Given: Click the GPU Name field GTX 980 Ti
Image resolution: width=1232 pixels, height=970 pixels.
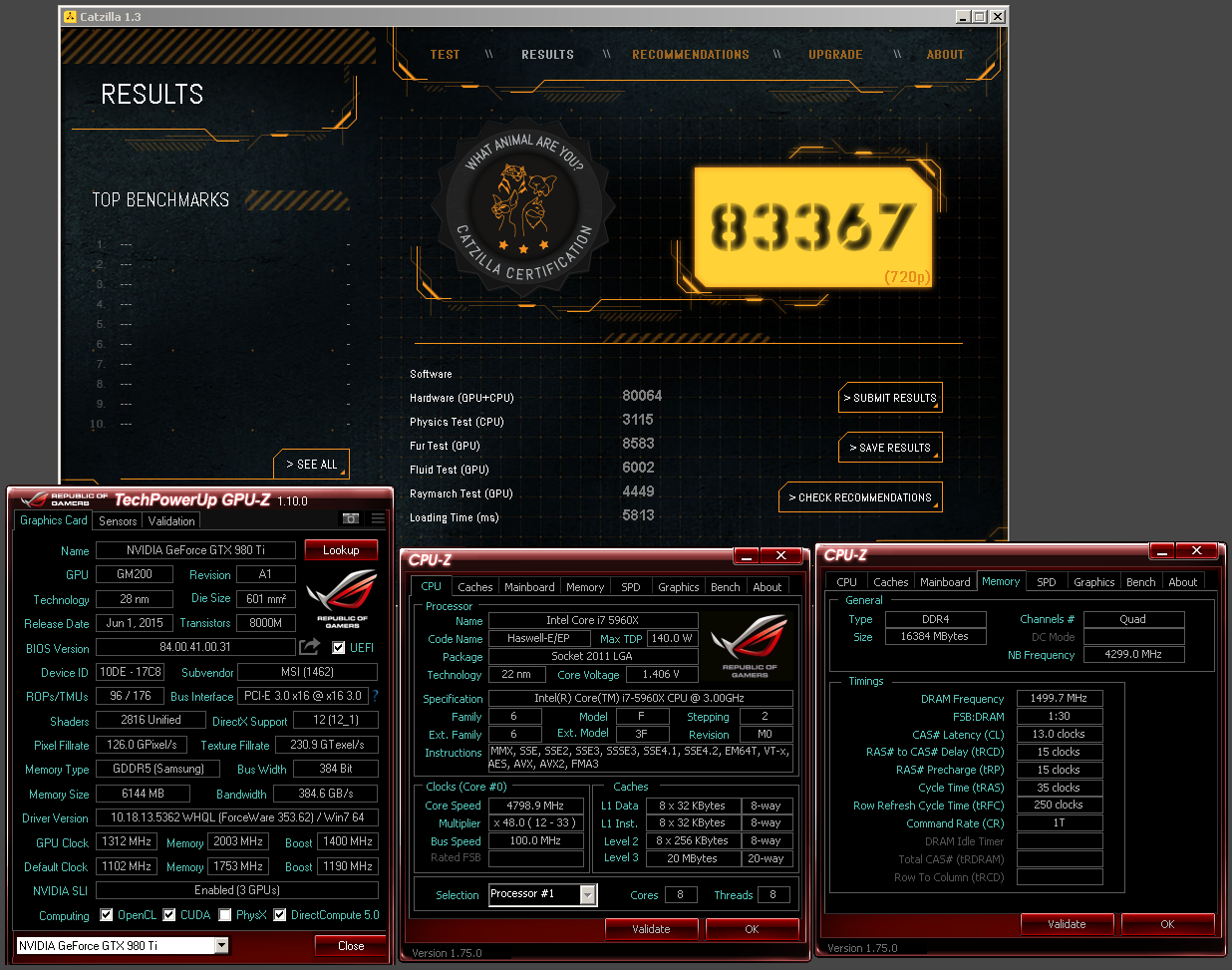Looking at the screenshot, I should (x=195, y=550).
